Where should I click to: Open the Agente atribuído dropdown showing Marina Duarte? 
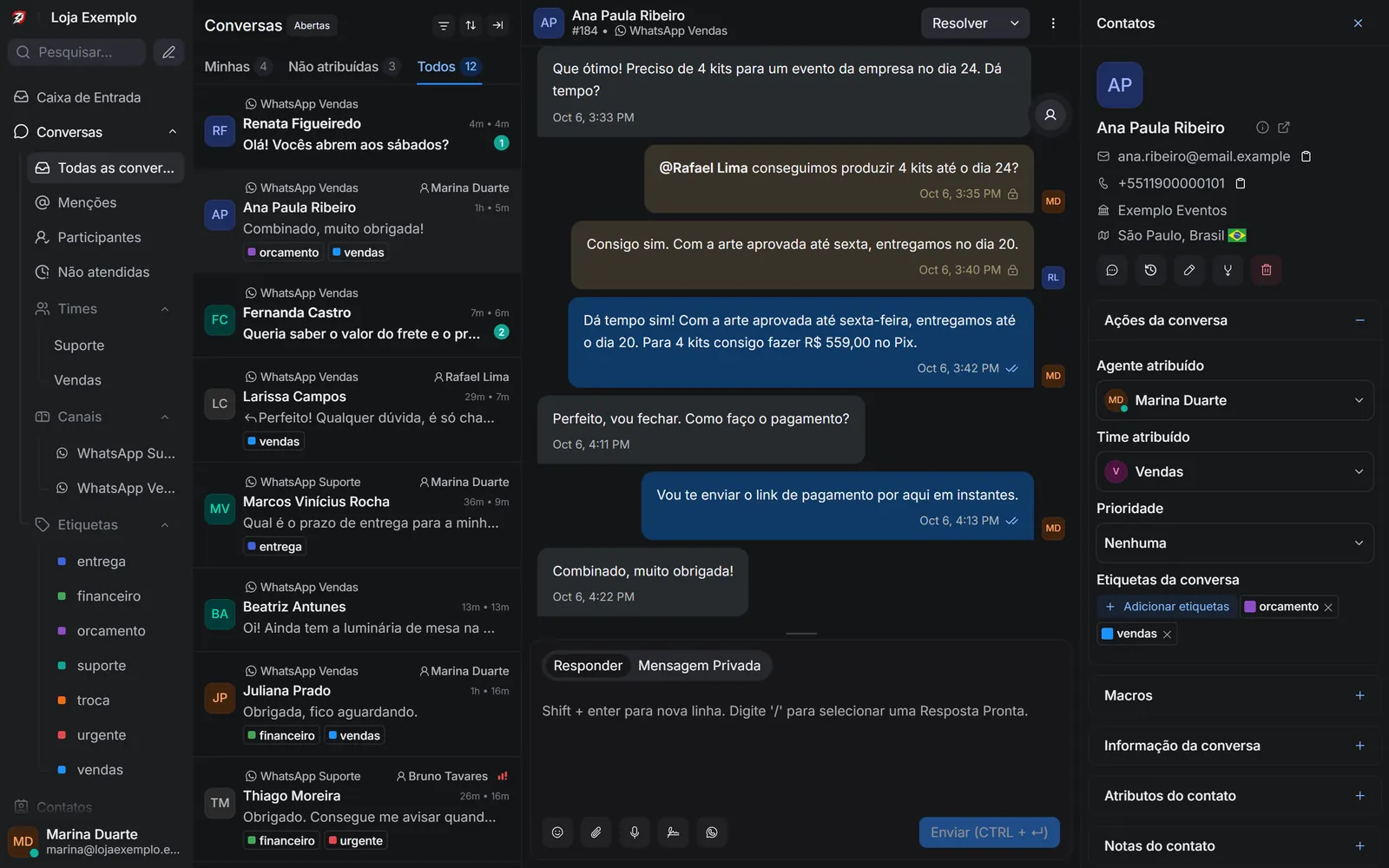point(1234,400)
